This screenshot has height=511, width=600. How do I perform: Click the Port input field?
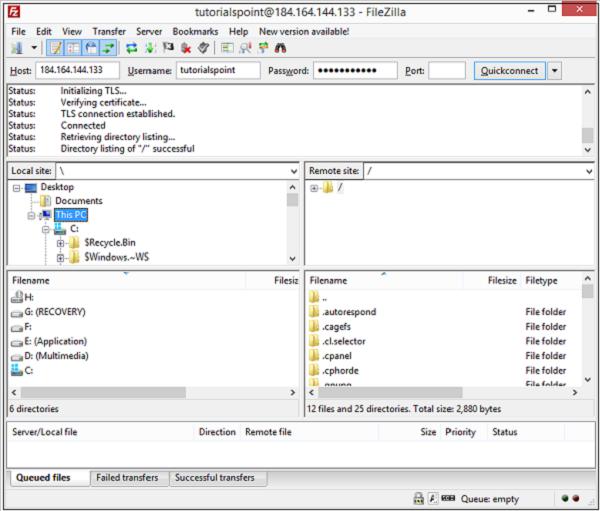(447, 70)
